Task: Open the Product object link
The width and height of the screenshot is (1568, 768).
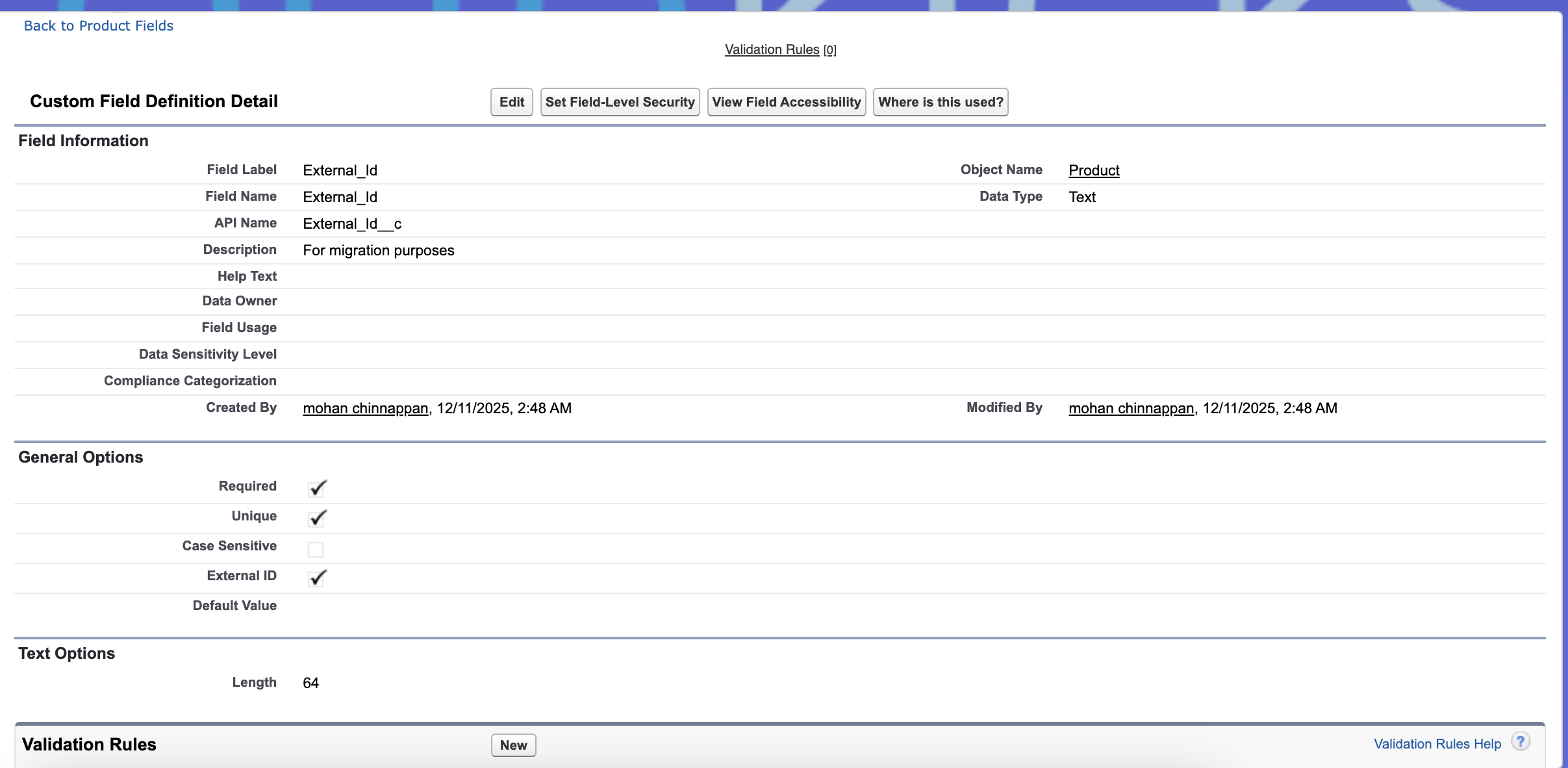Action: point(1094,170)
